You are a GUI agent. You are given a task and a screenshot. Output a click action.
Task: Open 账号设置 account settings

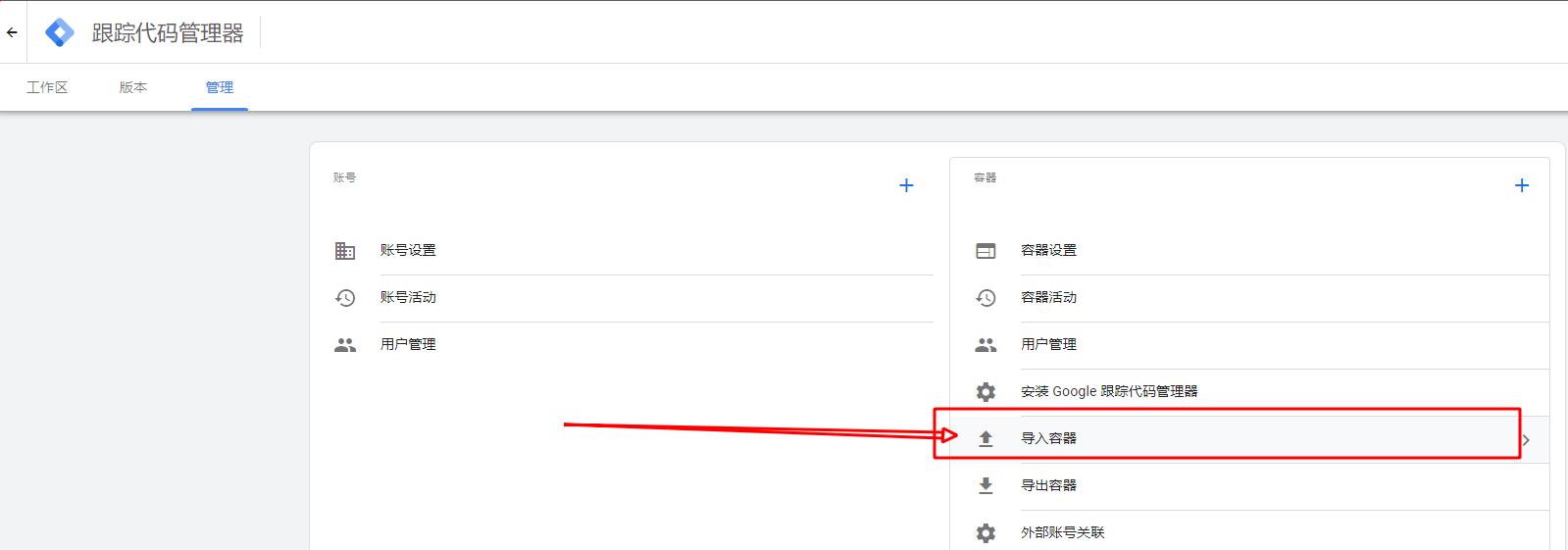[408, 250]
